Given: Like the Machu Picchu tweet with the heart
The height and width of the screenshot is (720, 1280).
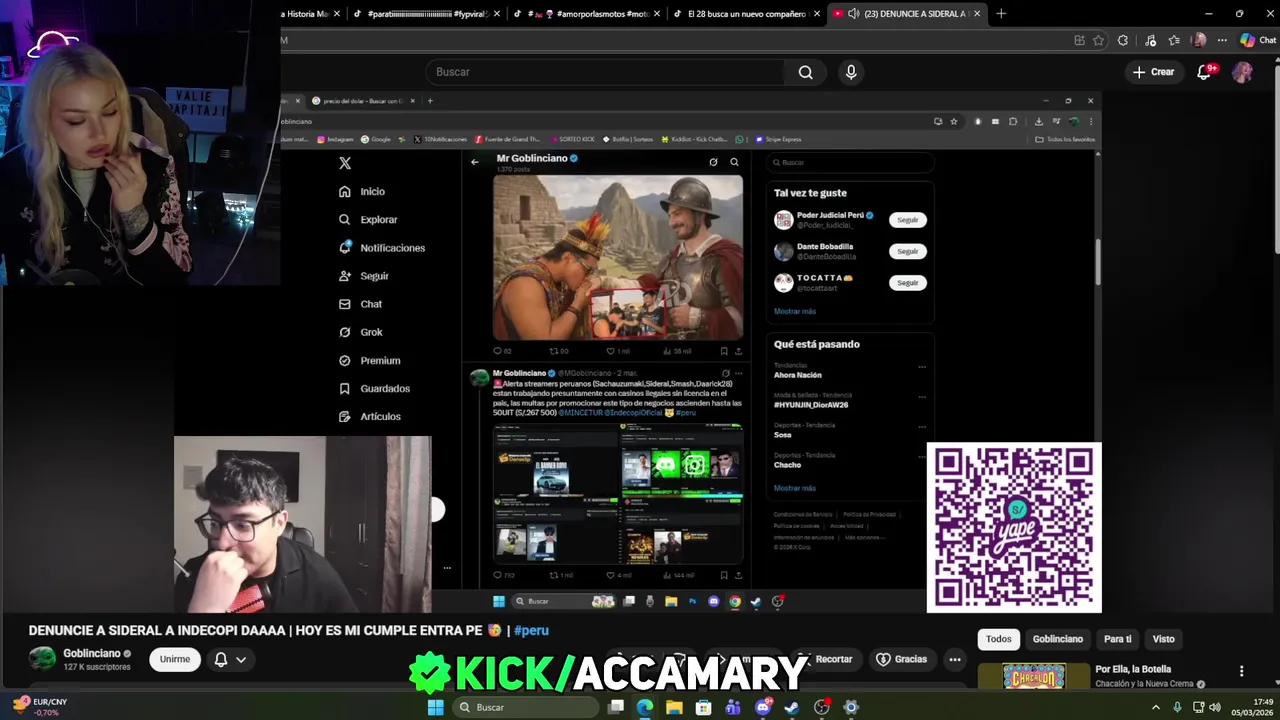Looking at the screenshot, I should point(610,351).
